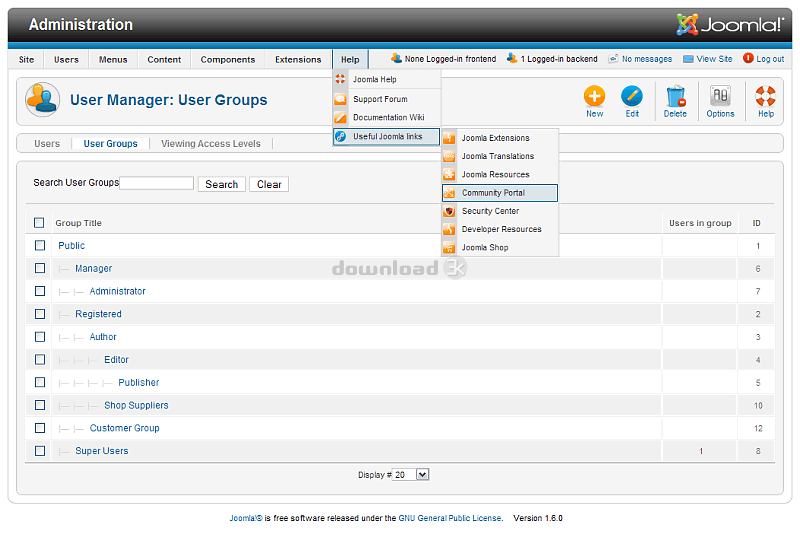Viewport: 800px width, 534px height.
Task: Click the Joomla Help menu icon
Action: pyautogui.click(x=340, y=79)
